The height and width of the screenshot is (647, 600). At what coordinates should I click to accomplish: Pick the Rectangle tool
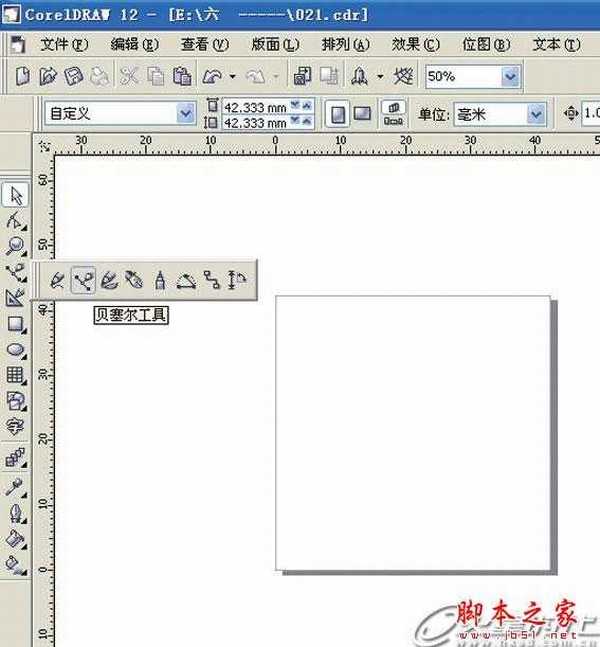coord(15,324)
